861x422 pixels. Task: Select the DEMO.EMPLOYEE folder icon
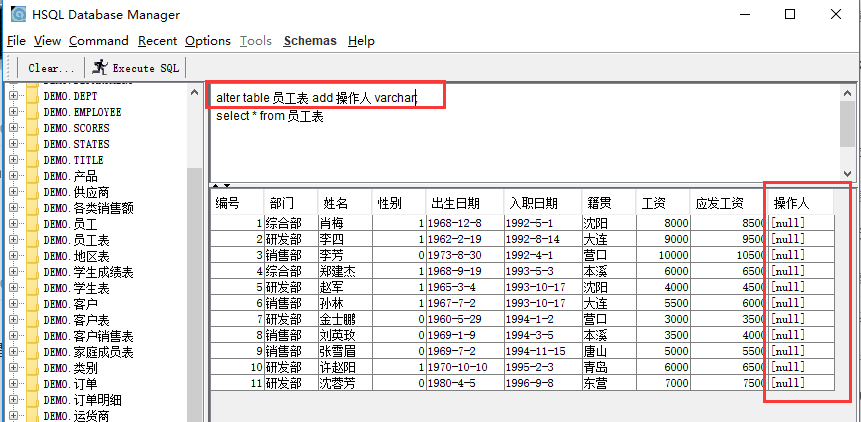[33, 112]
